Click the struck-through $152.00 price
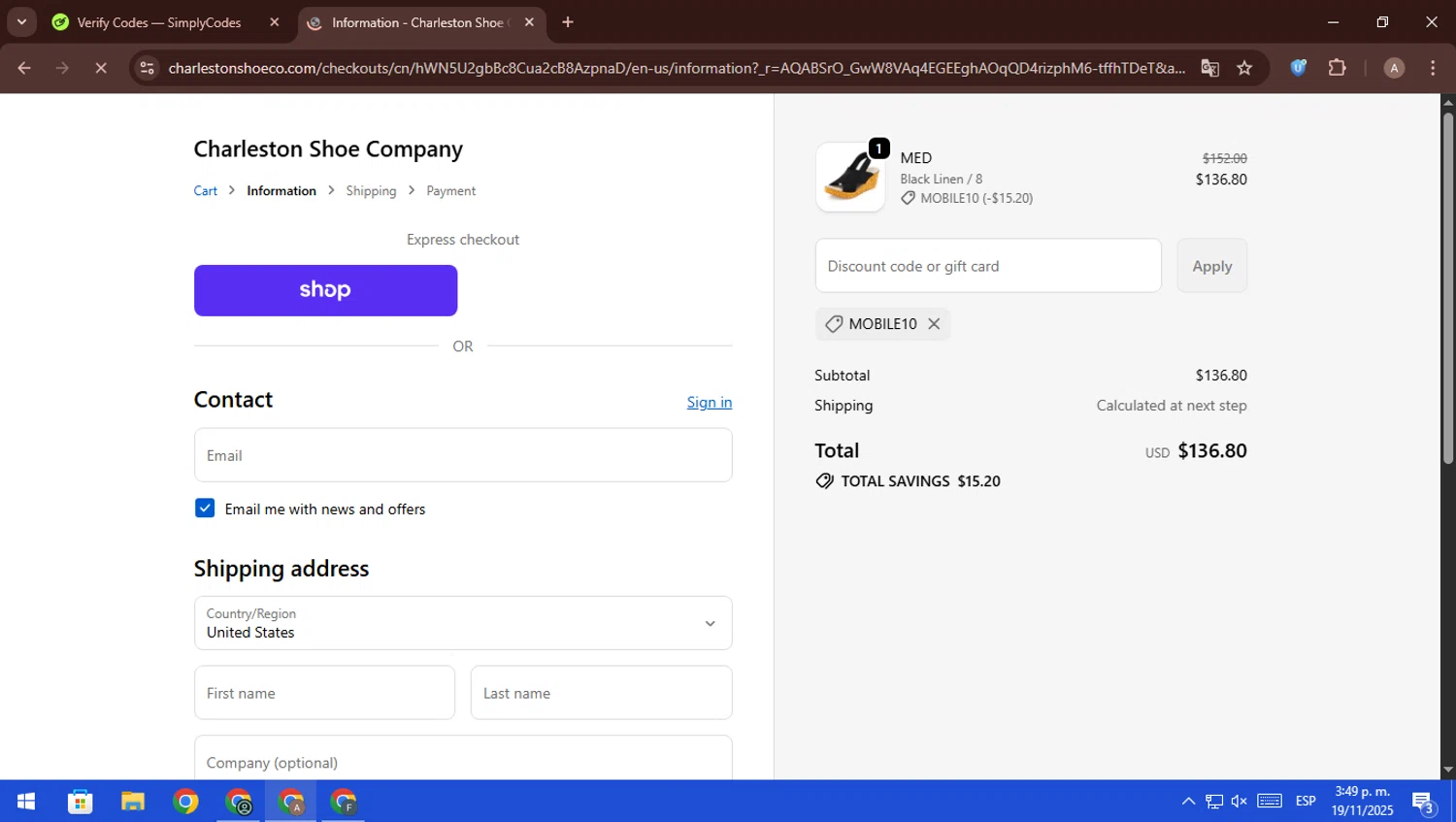The image size is (1456, 822). click(1224, 158)
